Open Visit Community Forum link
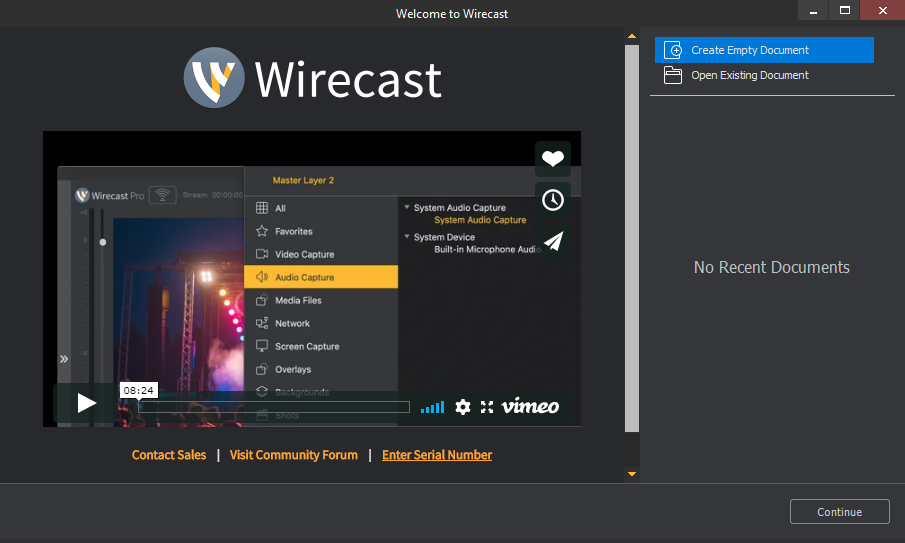Viewport: 905px width, 543px height. (294, 455)
